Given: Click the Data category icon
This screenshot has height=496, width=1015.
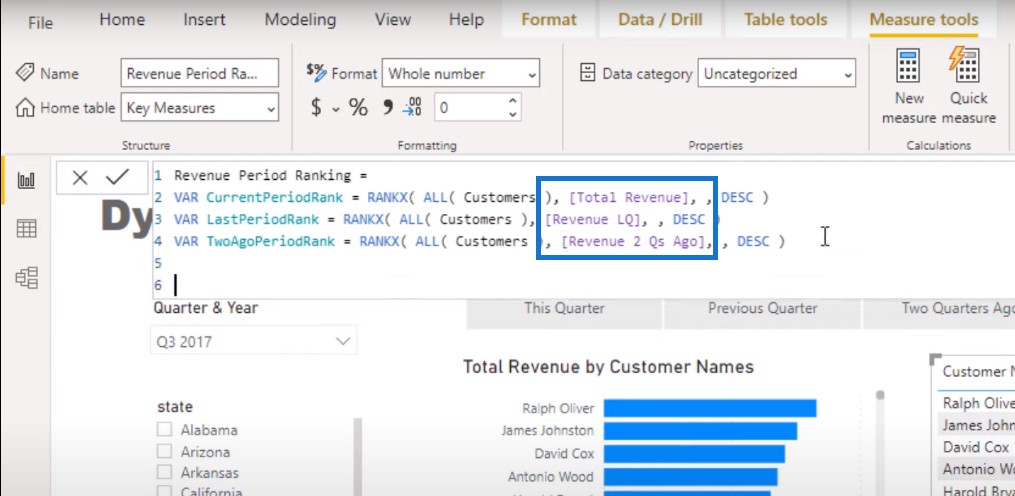Looking at the screenshot, I should click(587, 73).
